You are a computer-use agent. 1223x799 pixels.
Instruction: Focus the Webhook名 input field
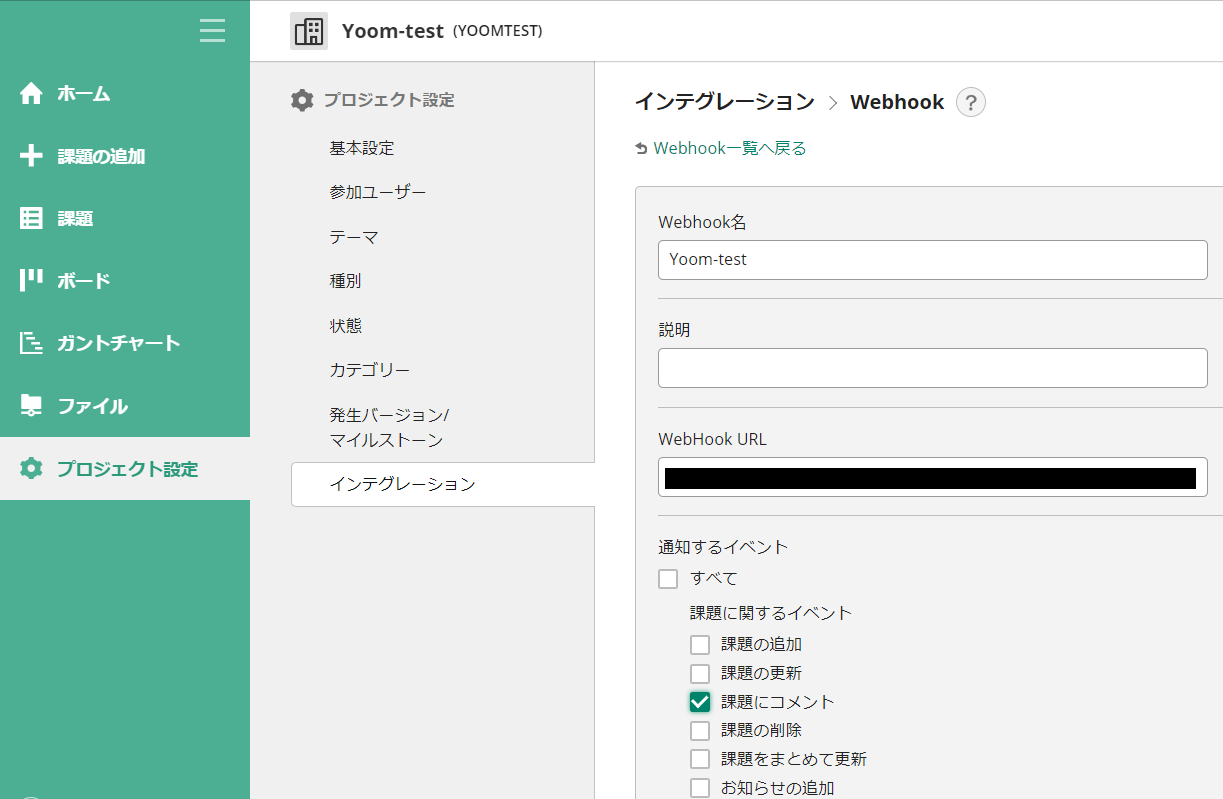[x=933, y=260]
